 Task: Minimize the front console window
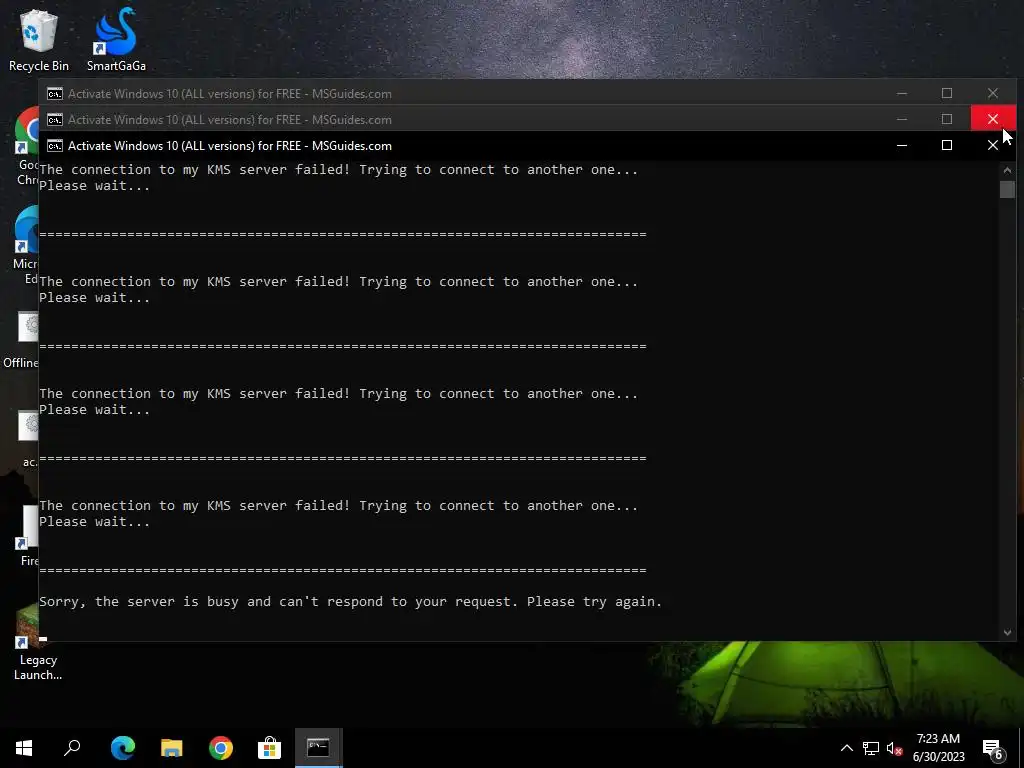click(x=902, y=145)
